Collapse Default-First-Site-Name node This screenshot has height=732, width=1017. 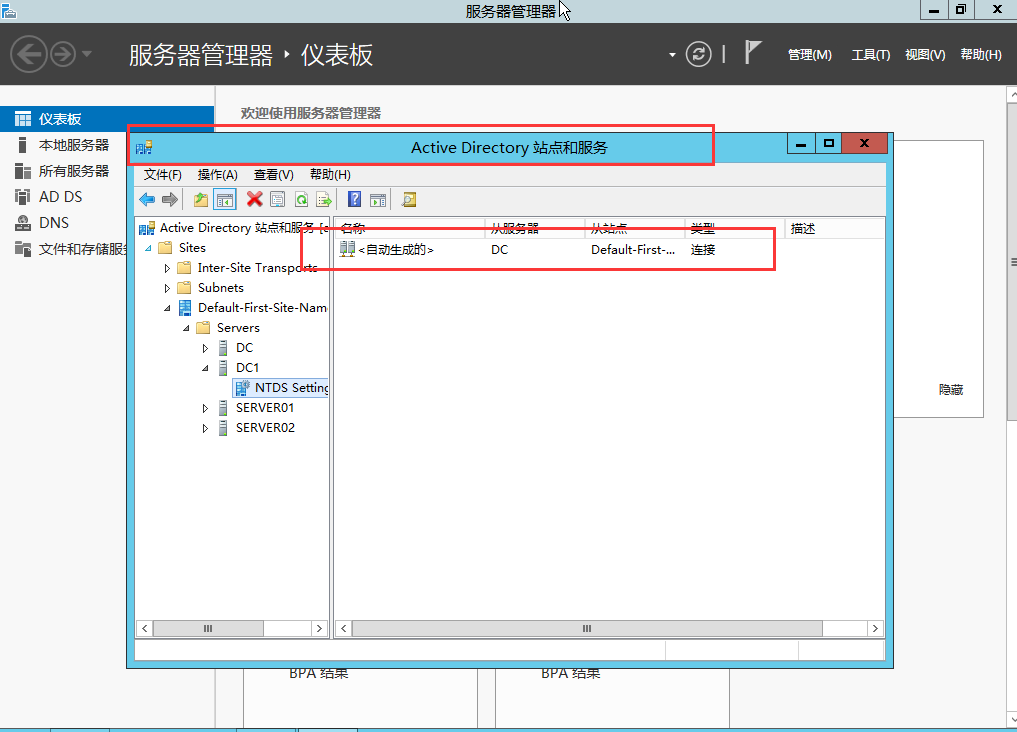click(167, 308)
